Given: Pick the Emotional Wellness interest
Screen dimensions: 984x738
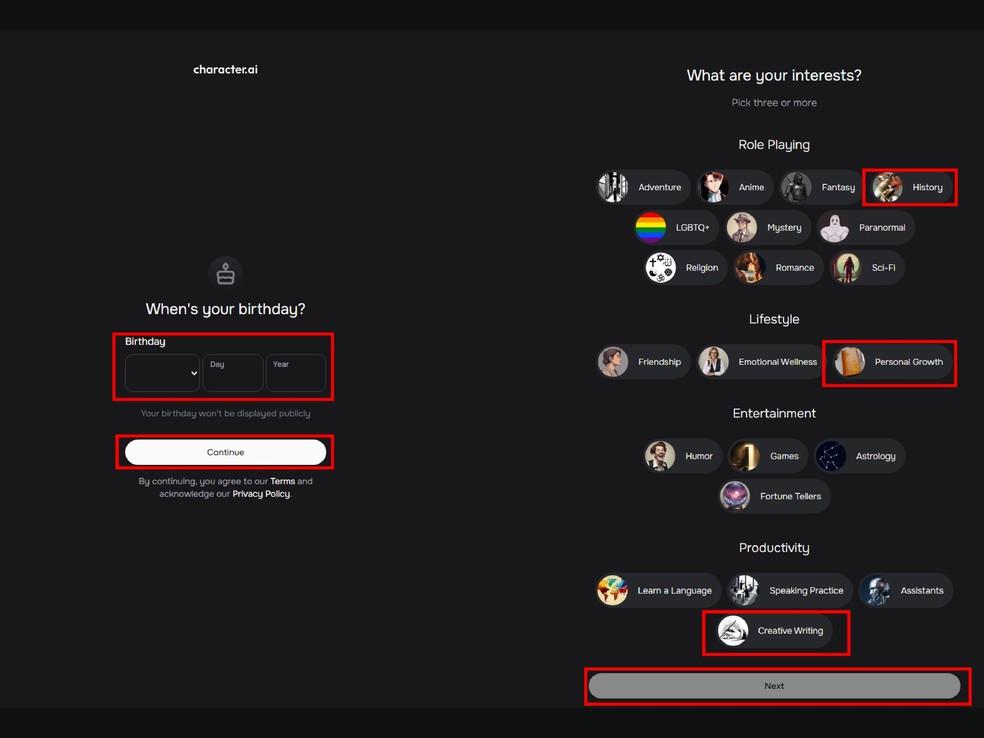Looking at the screenshot, I should [x=761, y=361].
